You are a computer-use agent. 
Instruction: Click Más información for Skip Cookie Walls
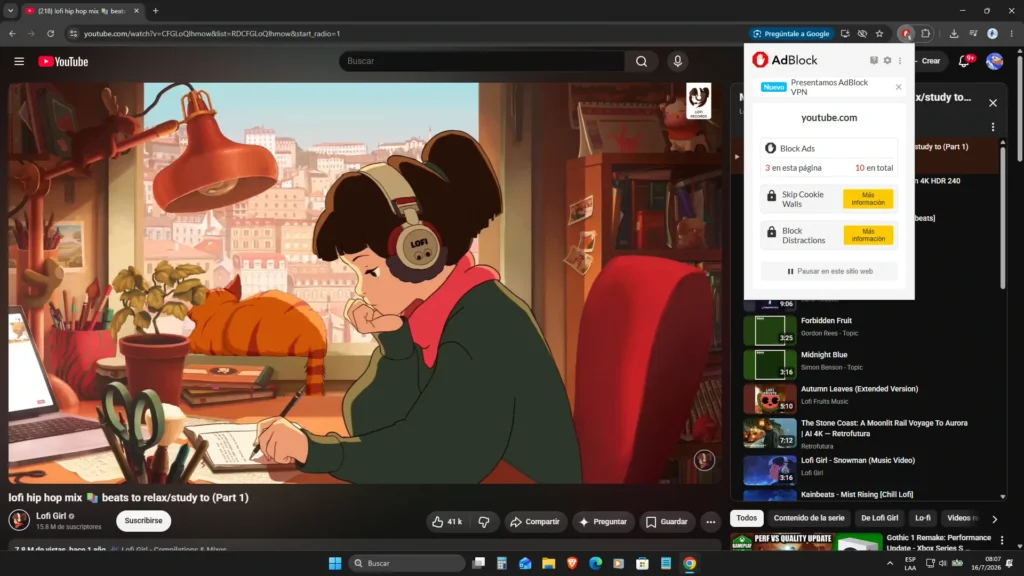pos(868,199)
